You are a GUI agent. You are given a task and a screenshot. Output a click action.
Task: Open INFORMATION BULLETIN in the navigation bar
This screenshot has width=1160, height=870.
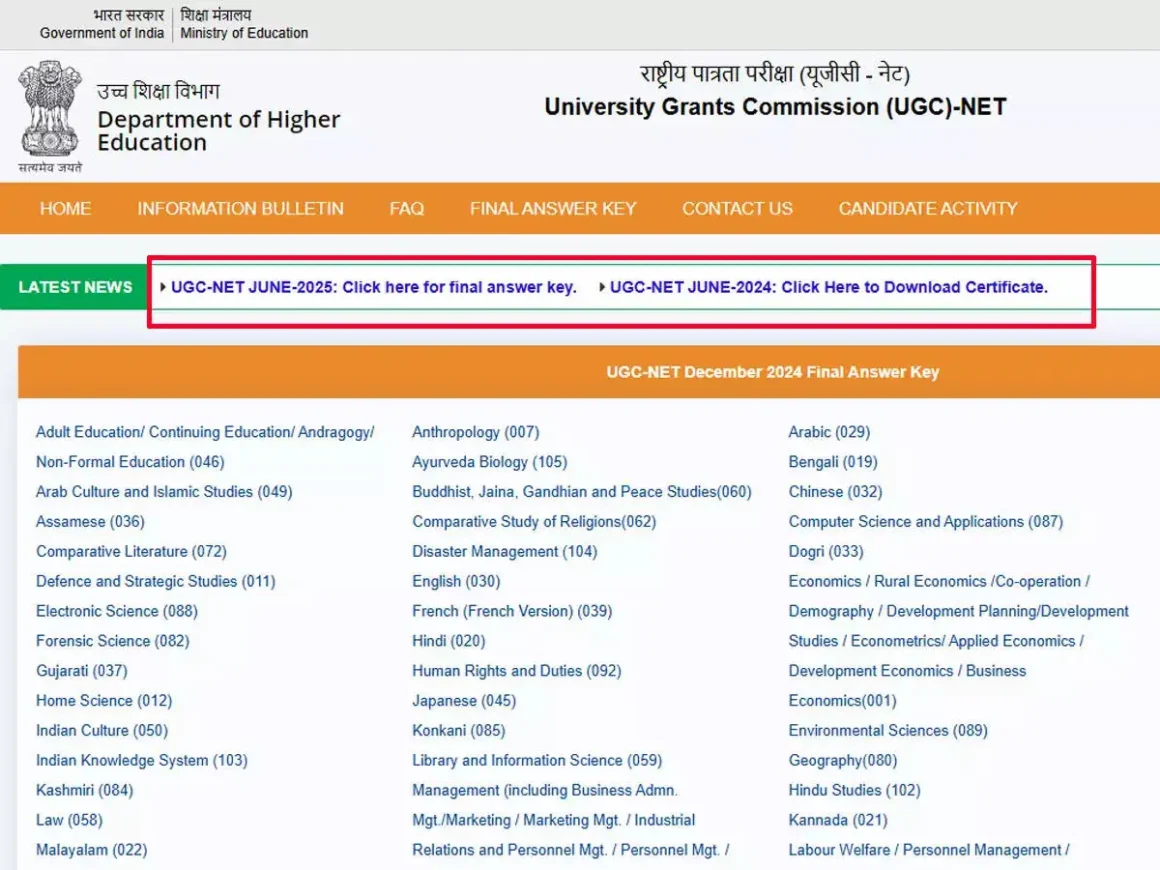[240, 209]
